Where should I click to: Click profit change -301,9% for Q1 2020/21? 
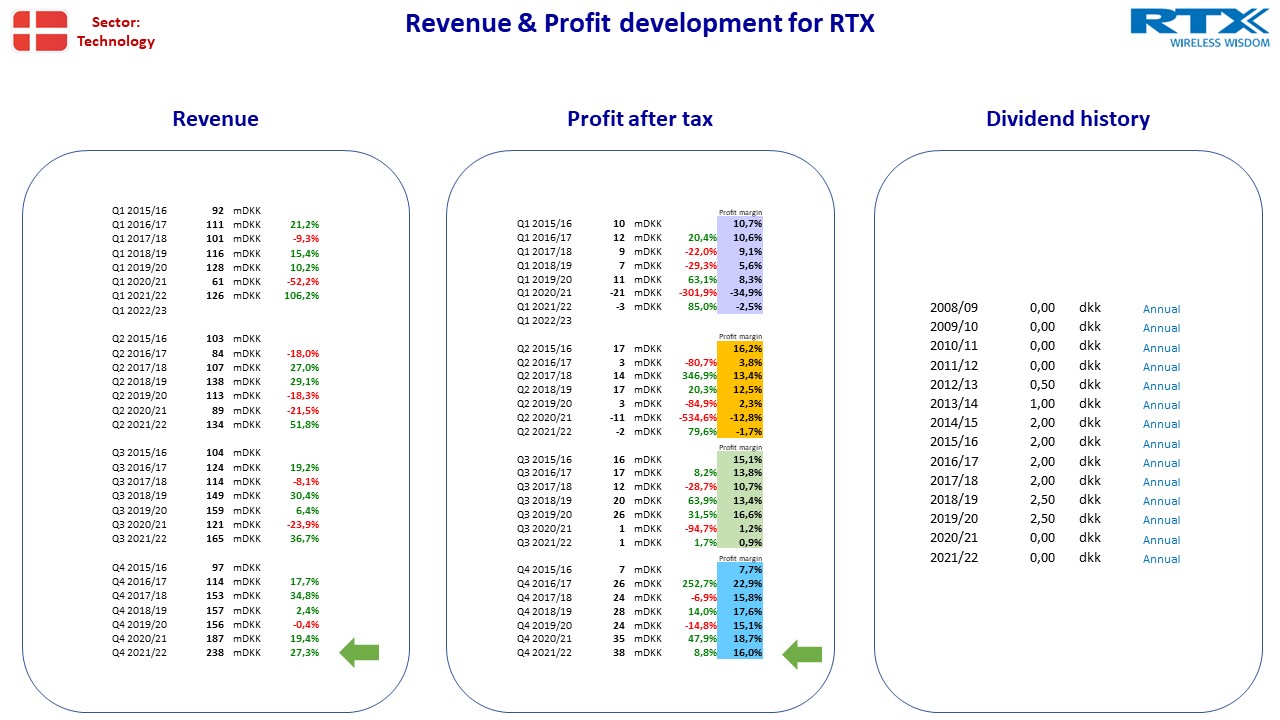(697, 292)
